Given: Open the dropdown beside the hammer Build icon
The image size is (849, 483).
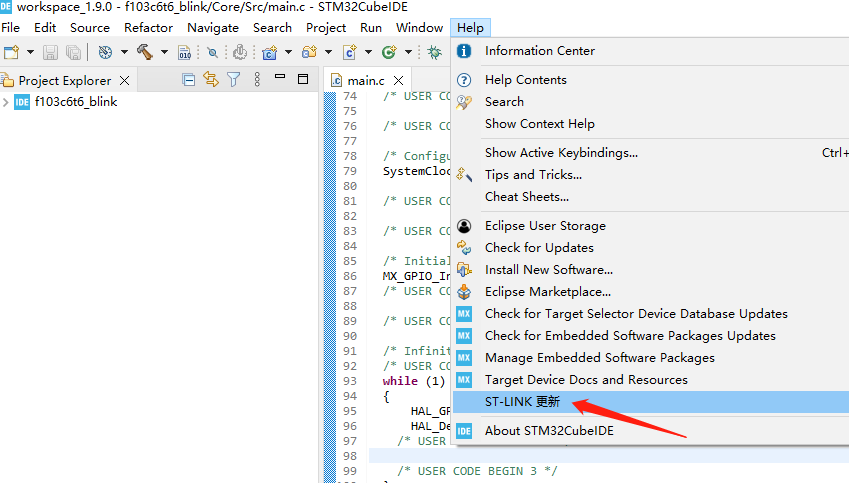Looking at the screenshot, I should coord(164,53).
